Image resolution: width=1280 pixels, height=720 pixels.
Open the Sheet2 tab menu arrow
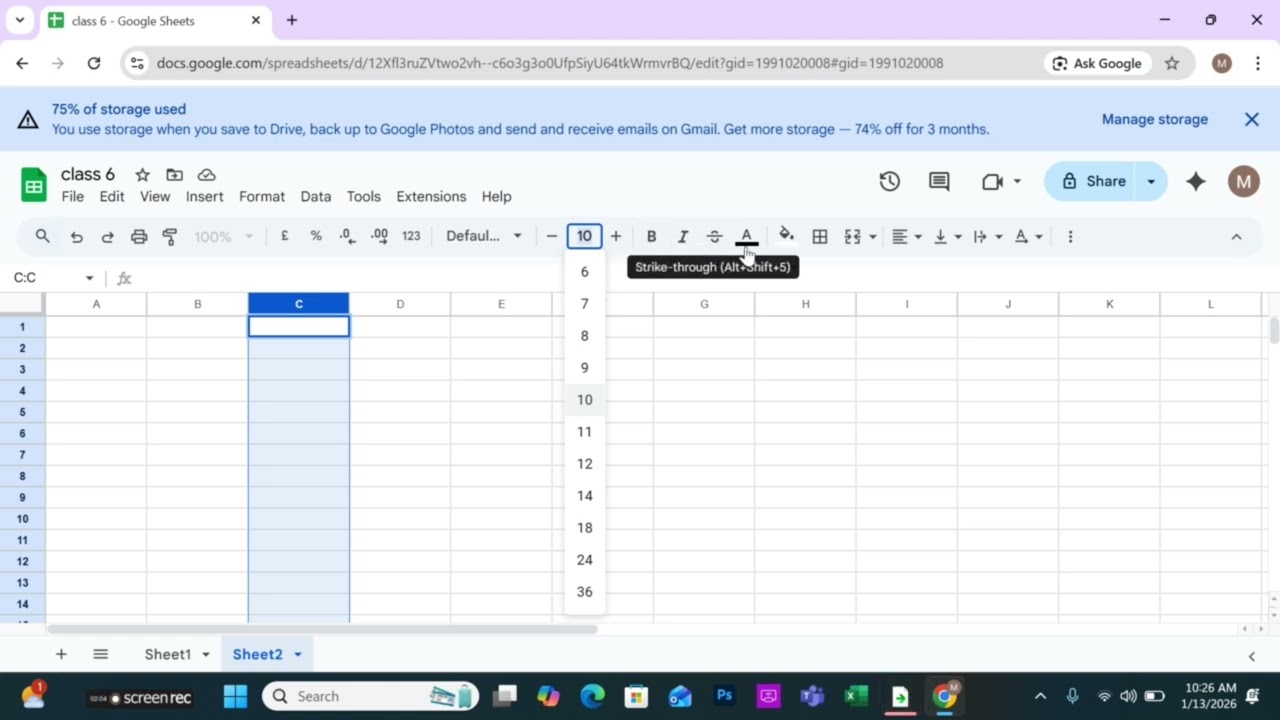click(297, 655)
